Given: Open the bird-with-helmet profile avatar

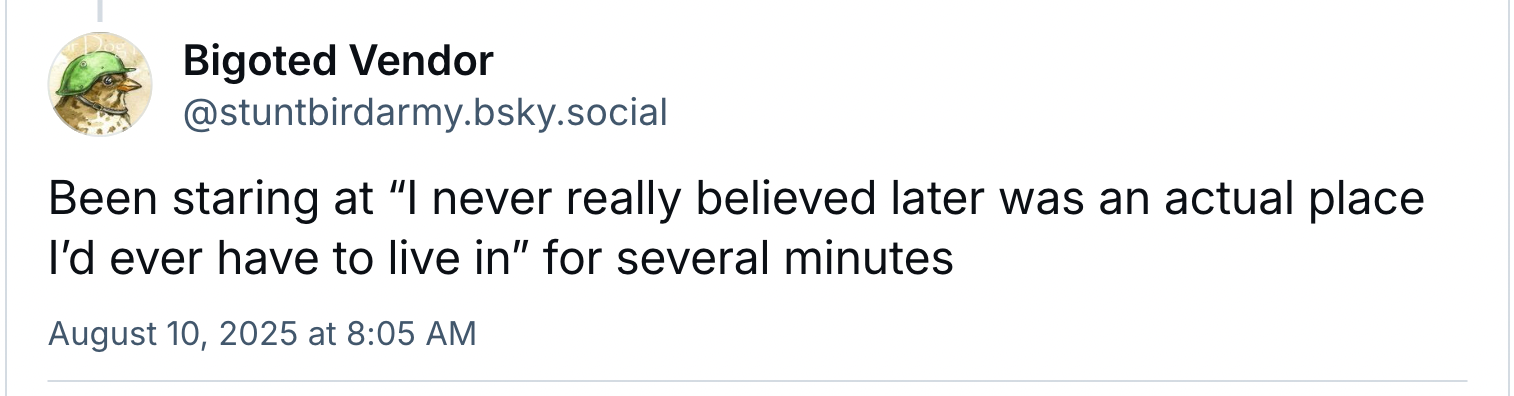Looking at the screenshot, I should click(x=100, y=85).
